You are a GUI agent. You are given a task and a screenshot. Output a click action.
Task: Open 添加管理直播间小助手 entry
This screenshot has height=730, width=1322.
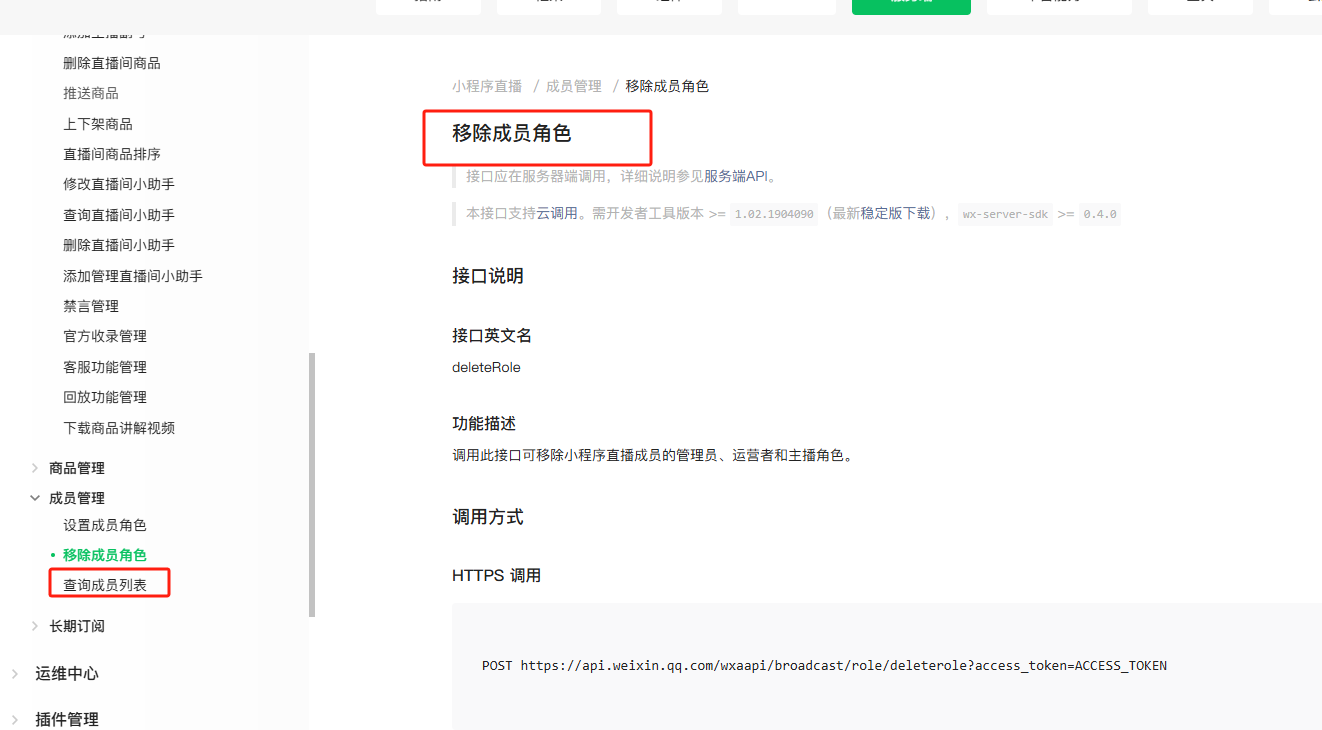click(x=133, y=276)
